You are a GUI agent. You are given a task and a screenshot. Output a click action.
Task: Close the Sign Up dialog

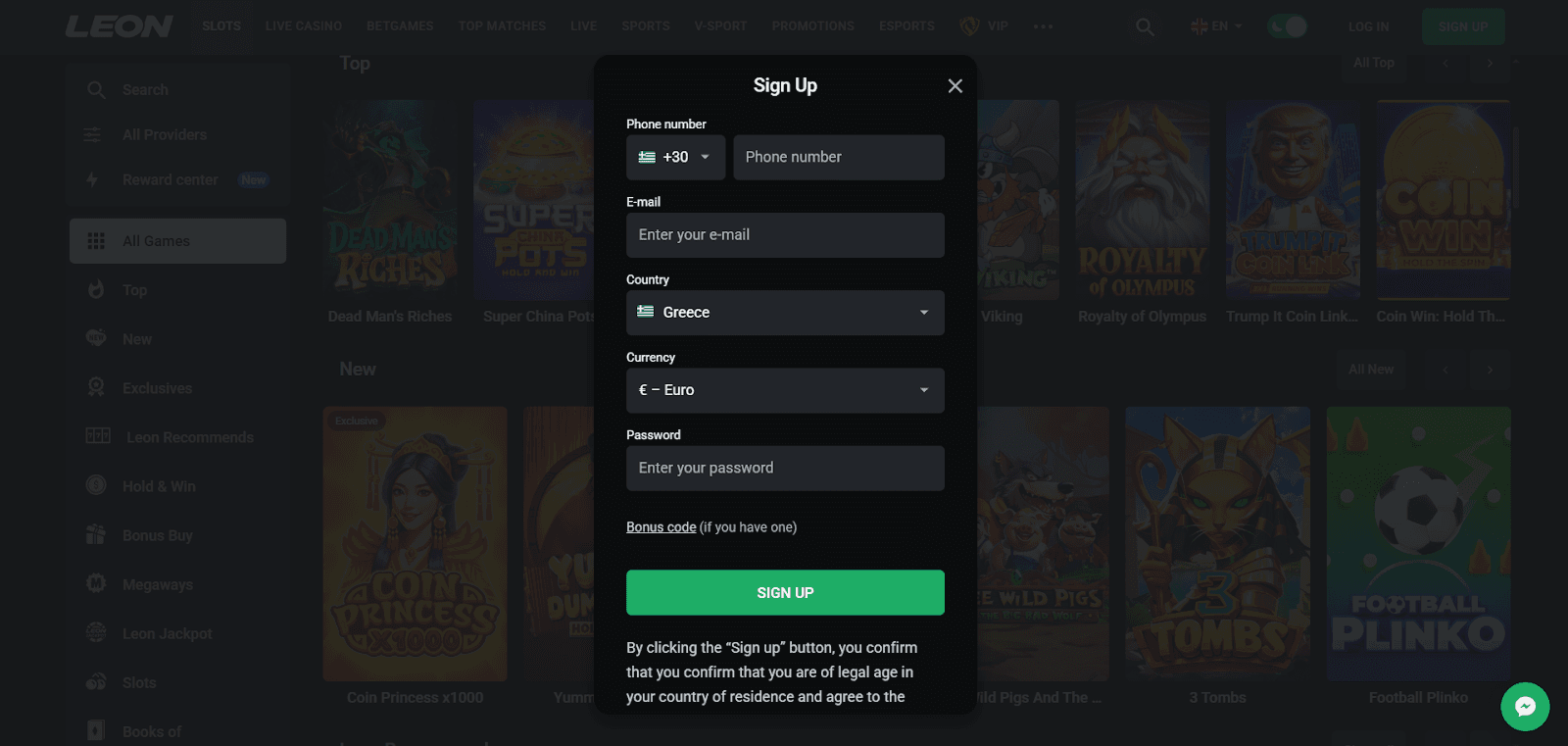[955, 86]
